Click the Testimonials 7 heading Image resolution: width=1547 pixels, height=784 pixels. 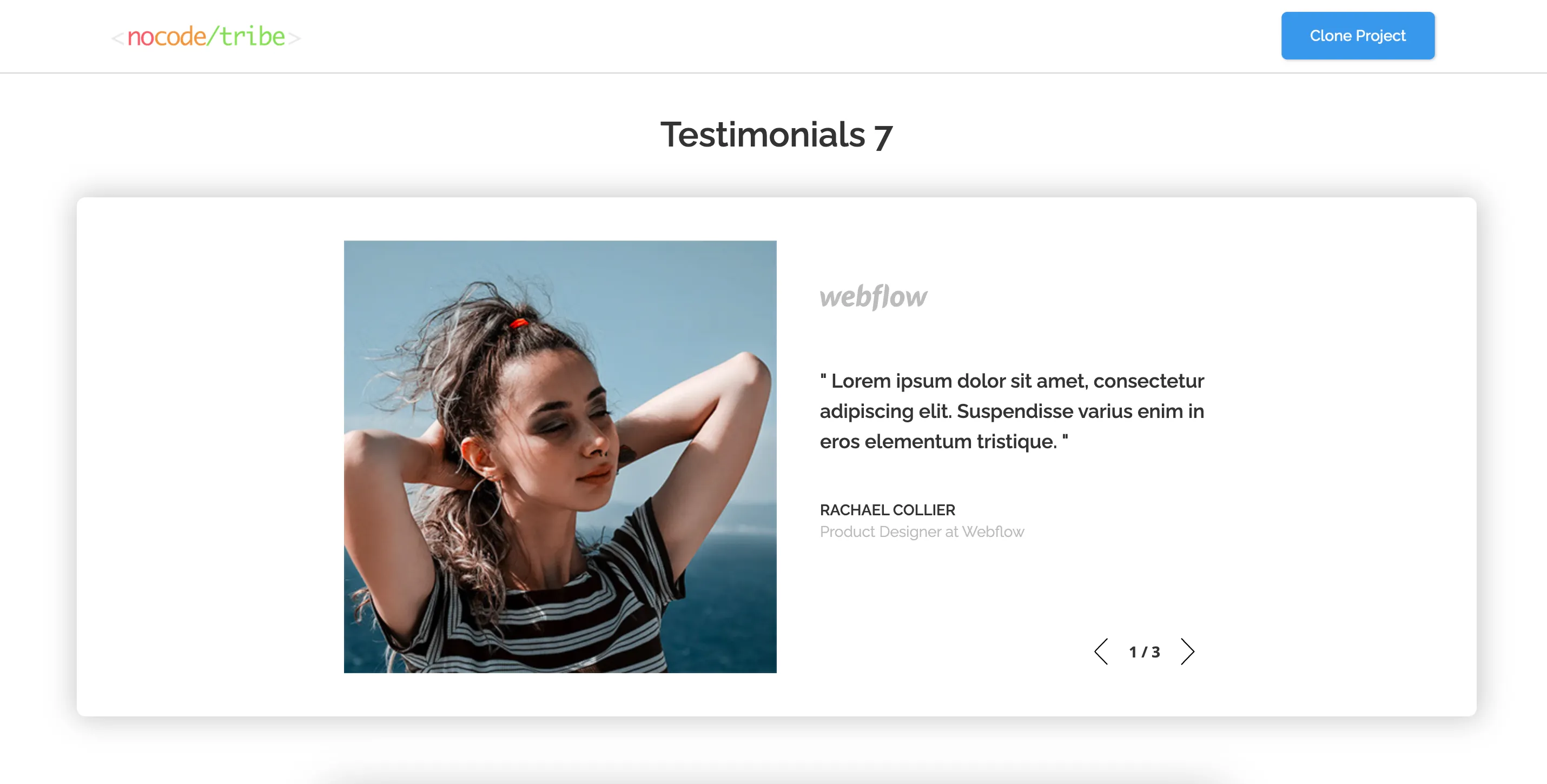(x=777, y=135)
